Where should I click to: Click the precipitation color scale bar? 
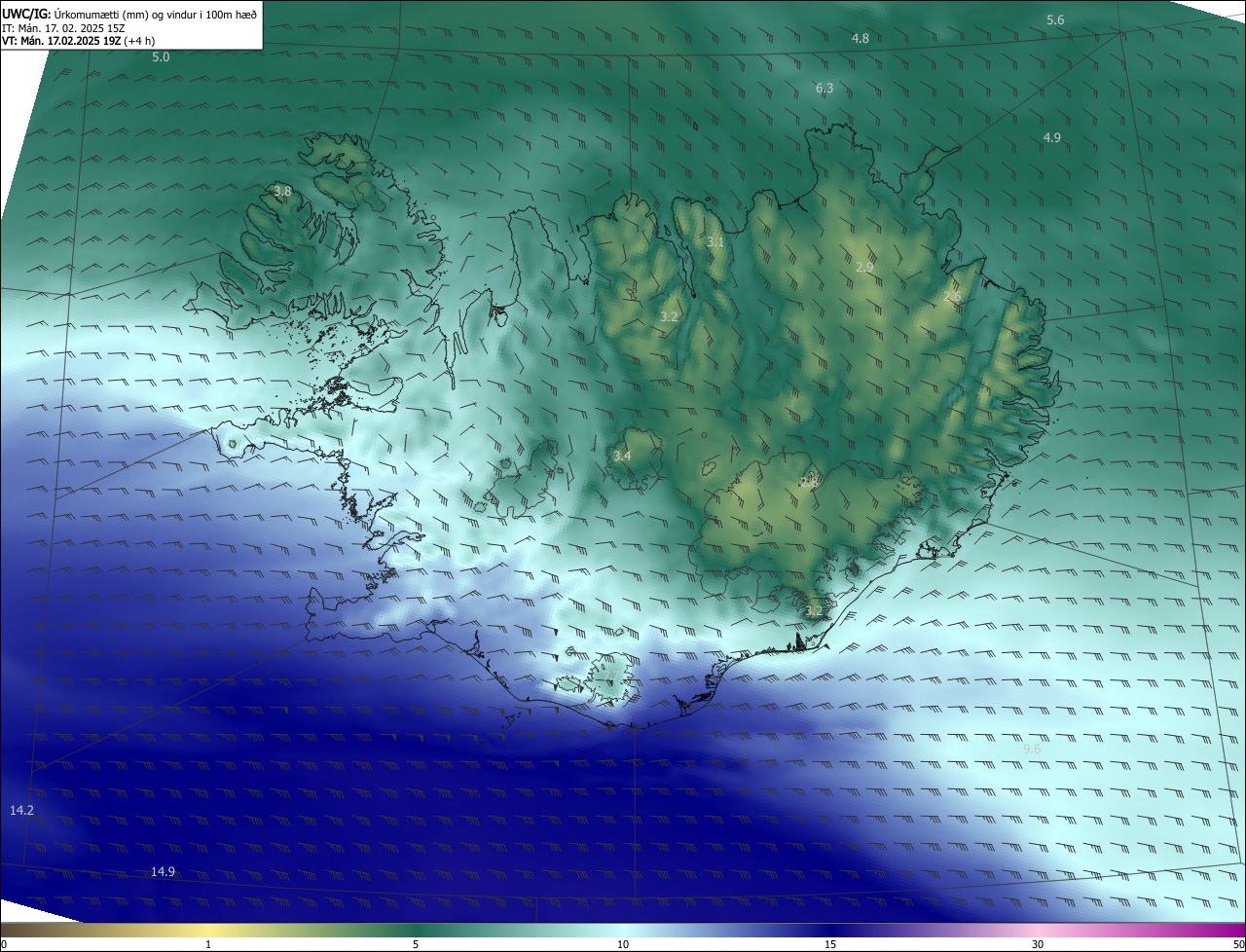[x=623, y=931]
